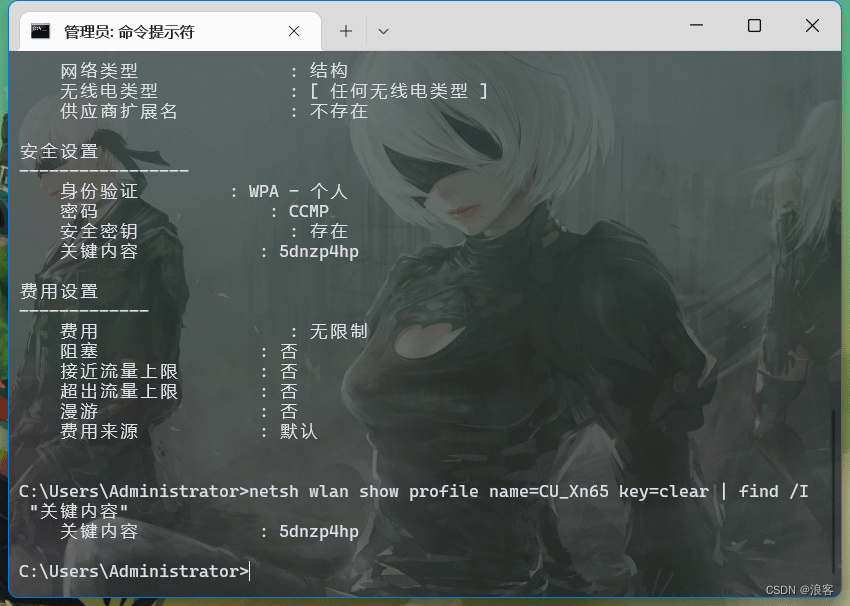Click the 无限制 cost value

pyautogui.click(x=339, y=331)
